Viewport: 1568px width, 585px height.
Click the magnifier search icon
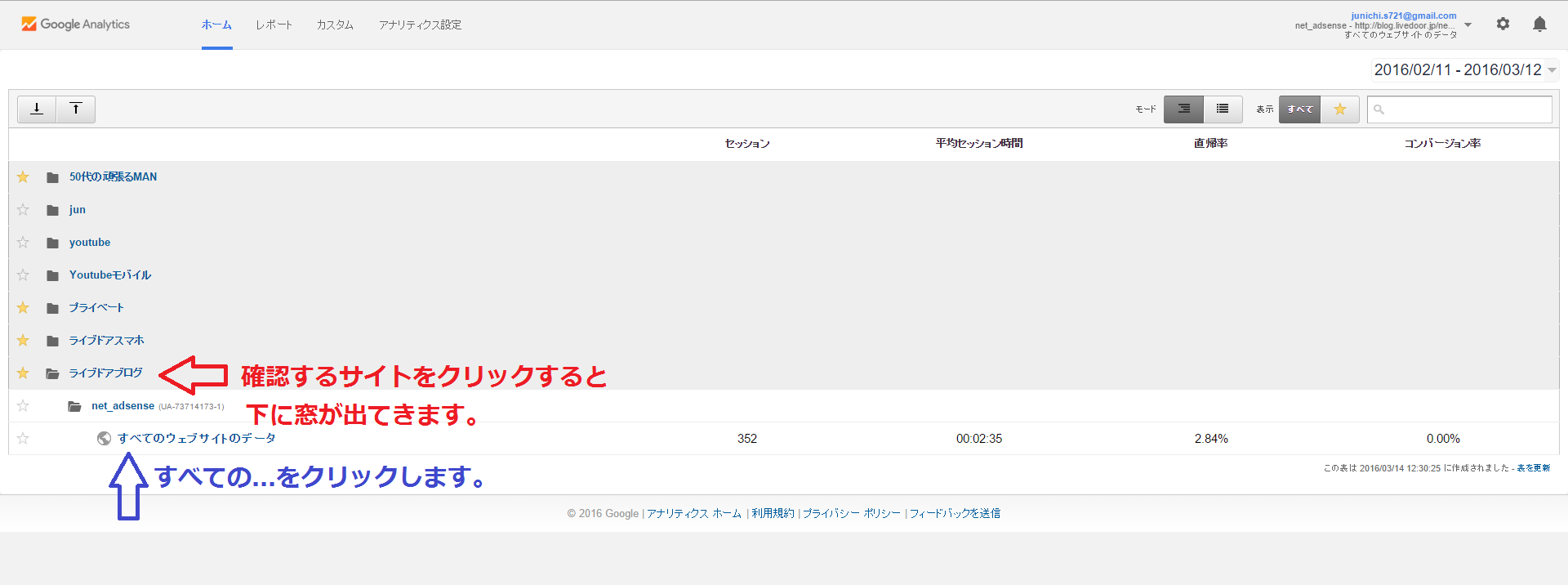1379,109
